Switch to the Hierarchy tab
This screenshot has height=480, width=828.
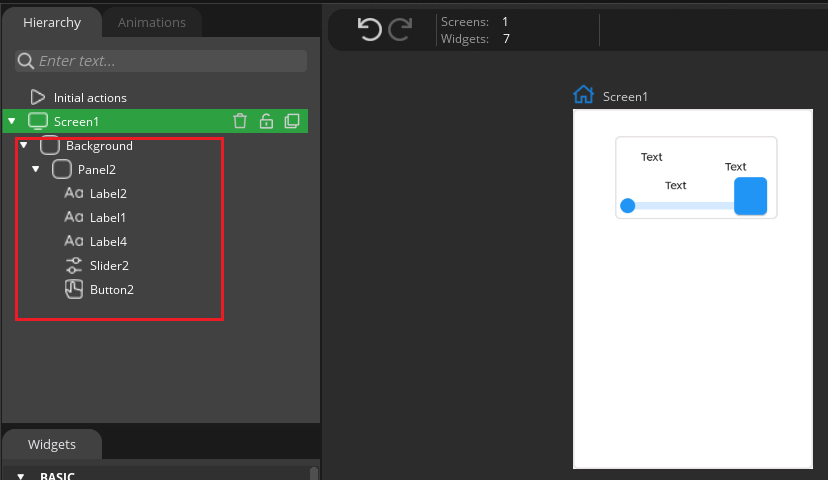pyautogui.click(x=52, y=22)
